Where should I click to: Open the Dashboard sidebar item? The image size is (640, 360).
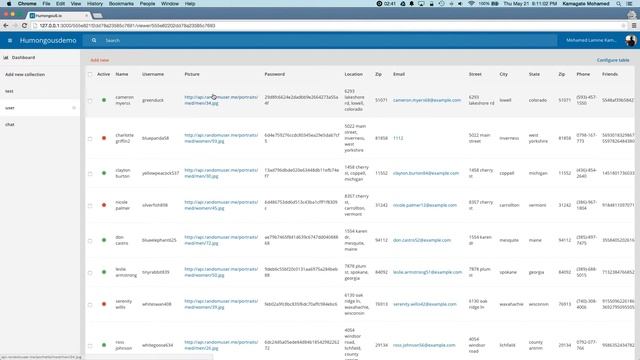(23, 58)
